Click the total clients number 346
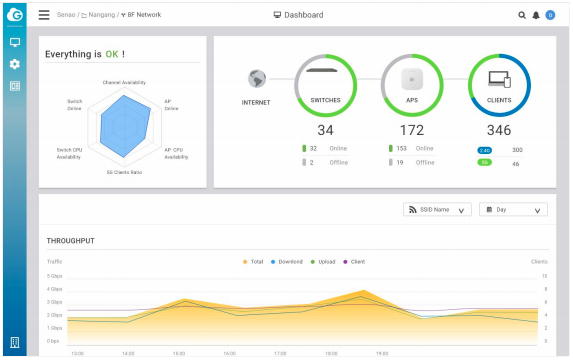This screenshot has height=360, width=573. [499, 130]
